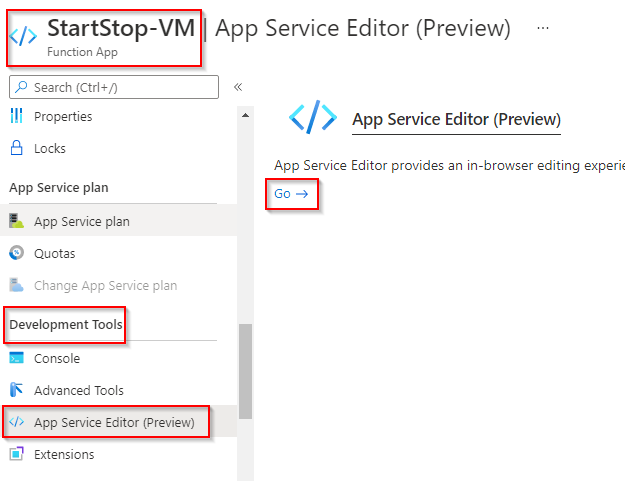The image size is (625, 481).
Task: Select App Service Editor (Preview) in sidebar
Action: click(x=114, y=422)
